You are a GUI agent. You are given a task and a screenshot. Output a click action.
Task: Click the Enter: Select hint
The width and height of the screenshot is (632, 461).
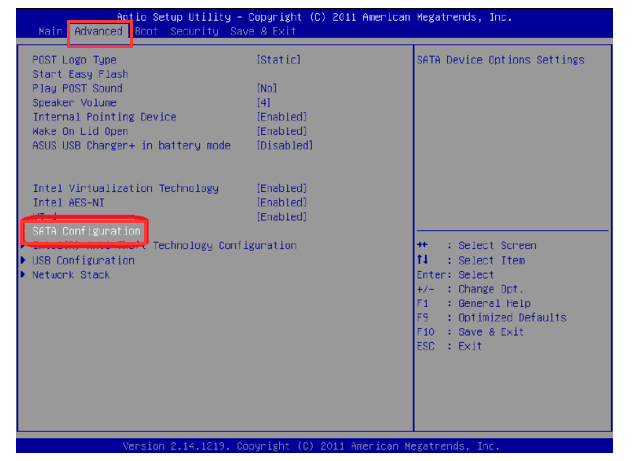click(455, 275)
